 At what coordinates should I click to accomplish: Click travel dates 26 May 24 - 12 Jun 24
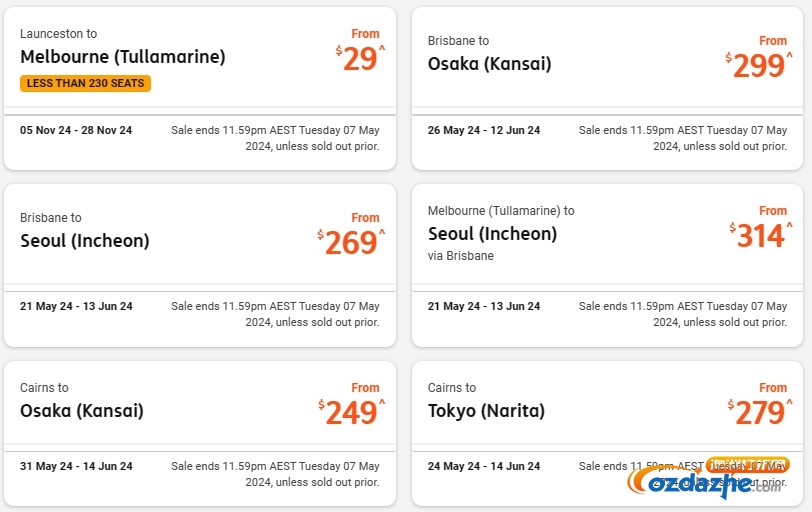pyautogui.click(x=484, y=130)
